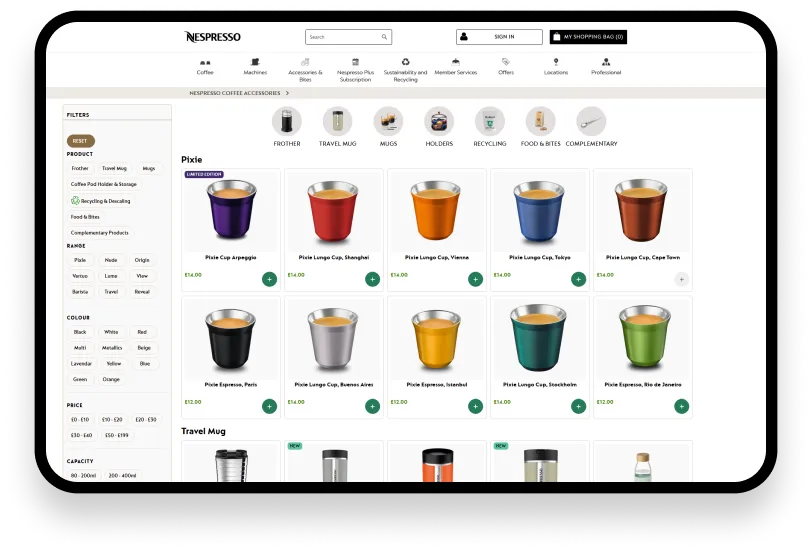Open the green Rio de Janeiro cup image
Image resolution: width=812 pixels, height=552 pixels.
(x=643, y=338)
